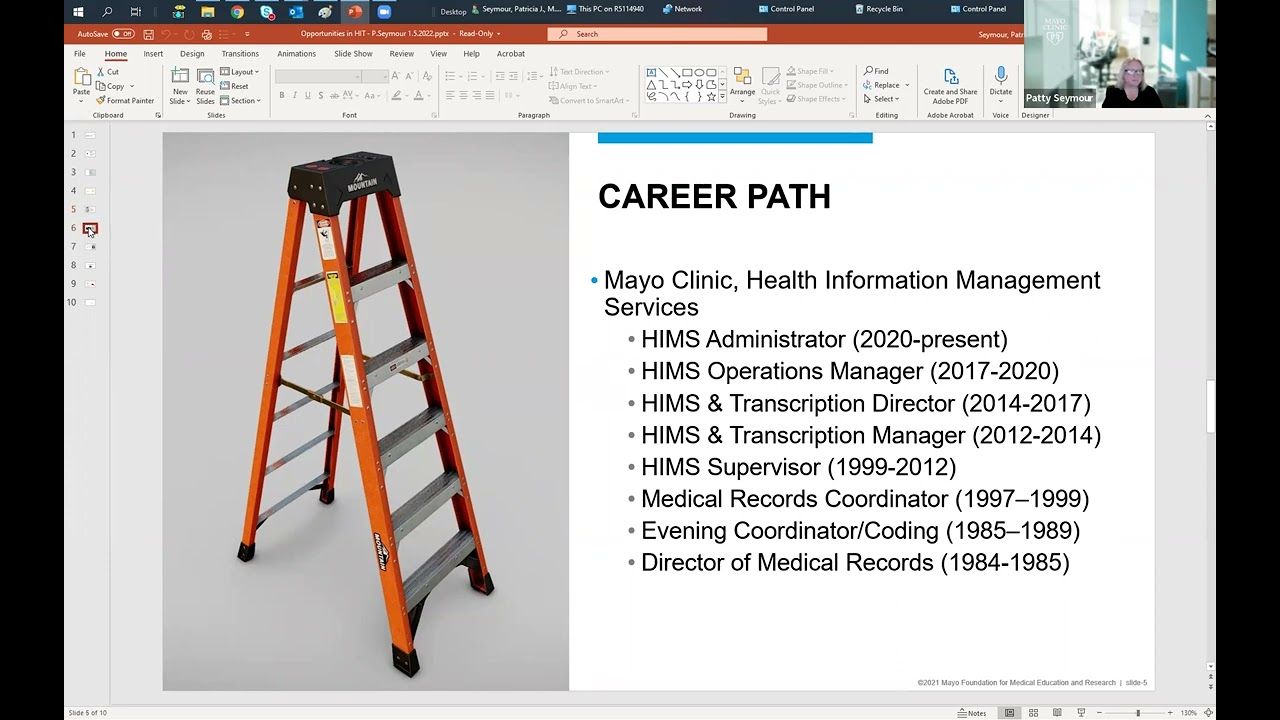This screenshot has width=1280, height=720.
Task: Switch to the Slide Show tab
Action: [353, 54]
